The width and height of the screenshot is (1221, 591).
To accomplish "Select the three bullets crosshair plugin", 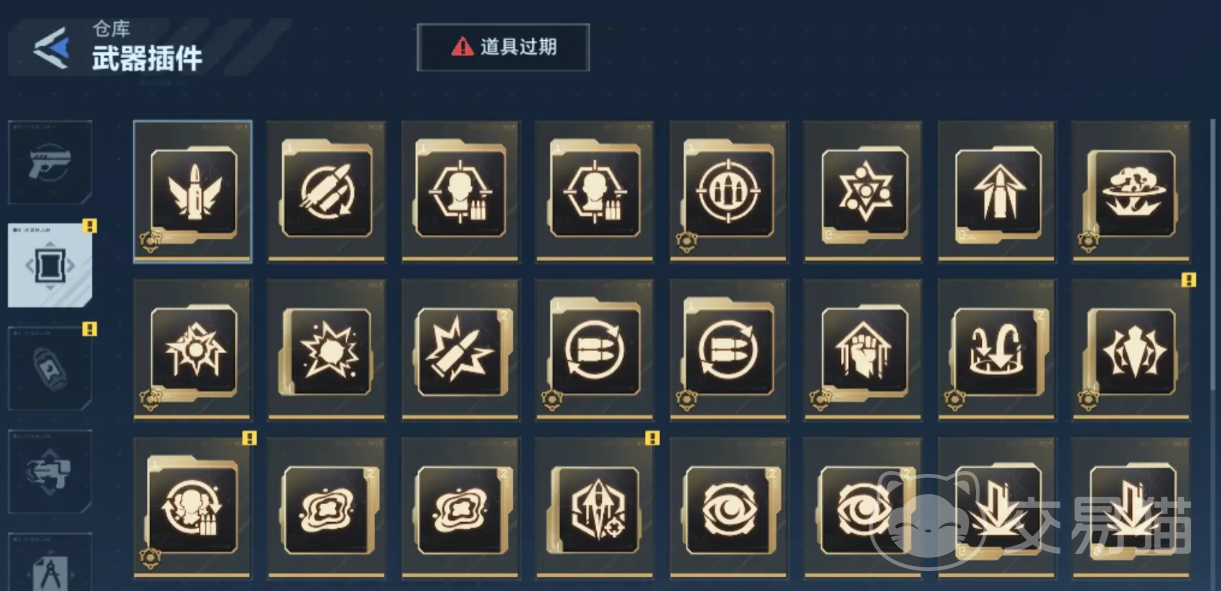I will coord(729,192).
